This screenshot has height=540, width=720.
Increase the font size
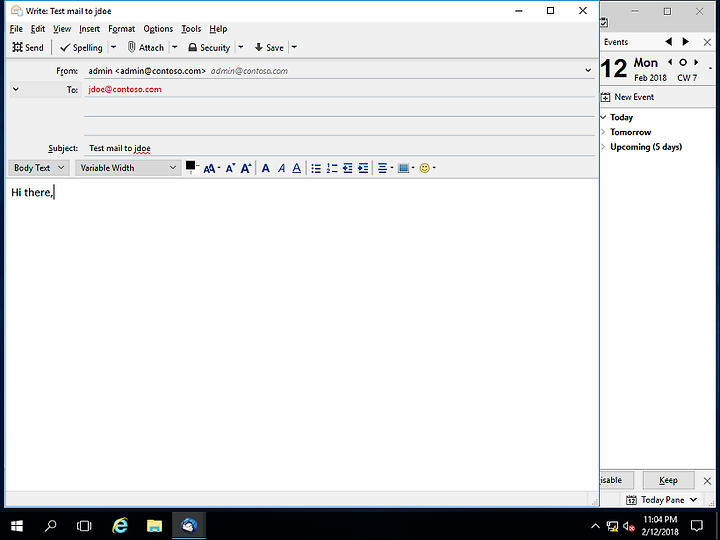click(x=246, y=169)
